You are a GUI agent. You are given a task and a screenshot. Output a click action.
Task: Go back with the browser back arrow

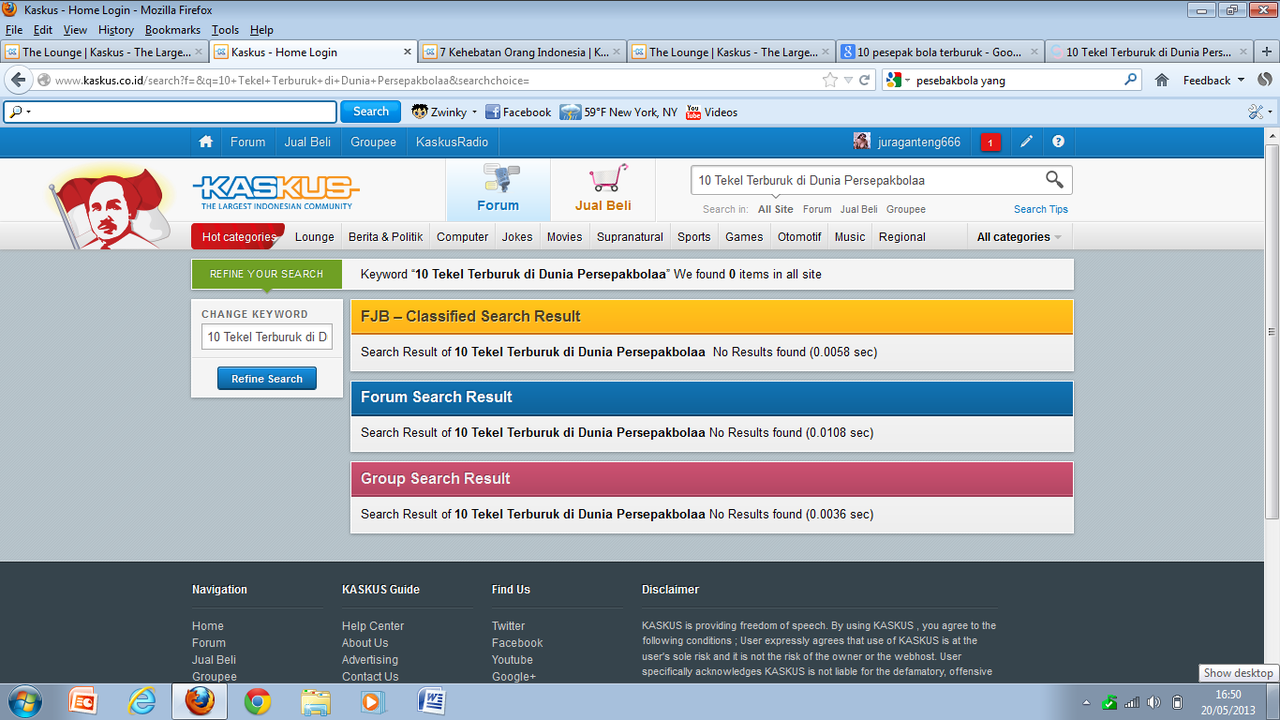(x=19, y=80)
